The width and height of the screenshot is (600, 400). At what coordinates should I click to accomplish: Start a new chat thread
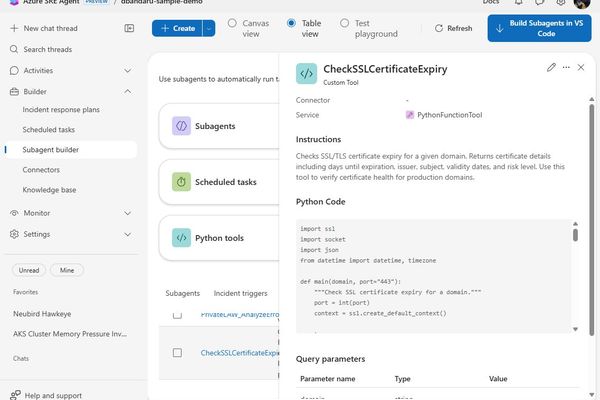click(x=44, y=28)
